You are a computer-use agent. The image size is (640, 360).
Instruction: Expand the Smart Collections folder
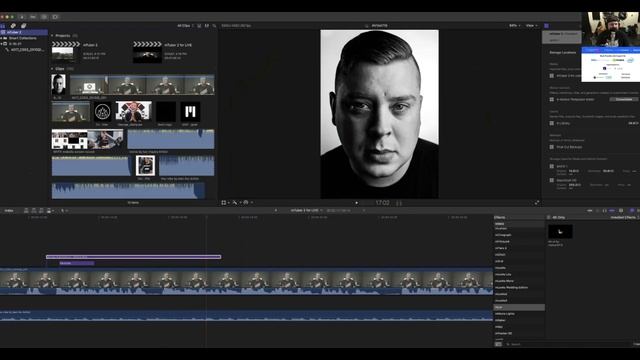point(1,38)
